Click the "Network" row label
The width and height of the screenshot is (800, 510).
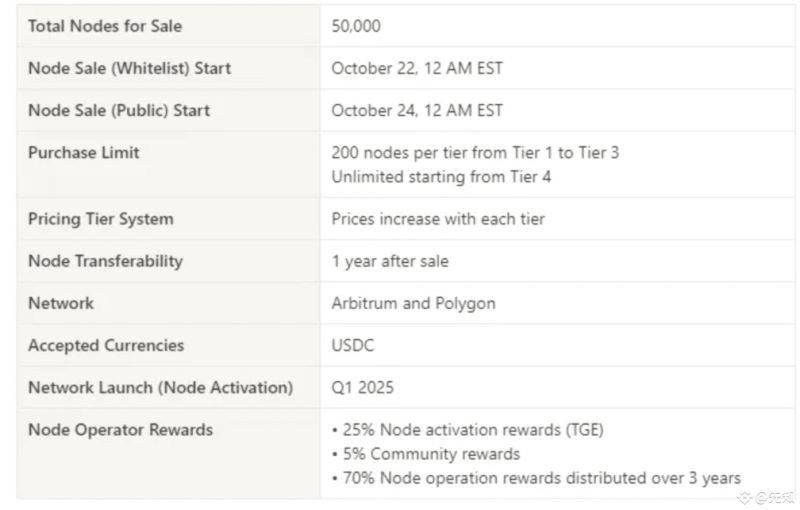[x=61, y=303]
